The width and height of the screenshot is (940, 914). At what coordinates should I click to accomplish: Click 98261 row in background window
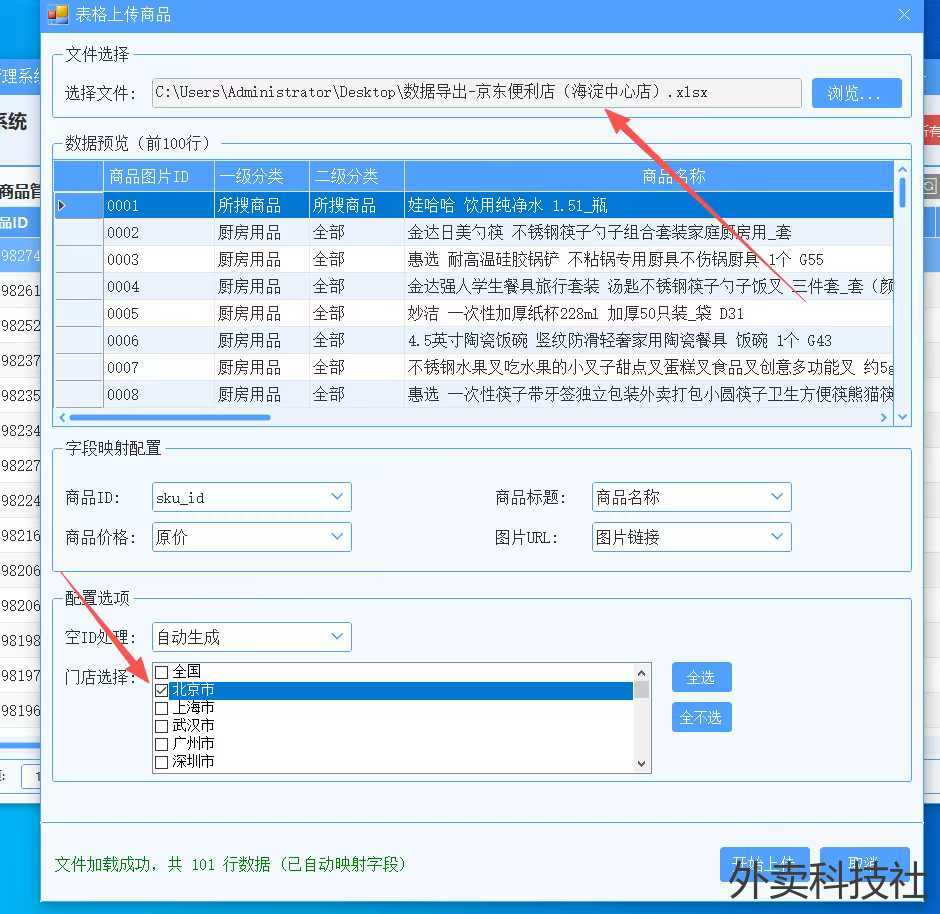(x=20, y=291)
